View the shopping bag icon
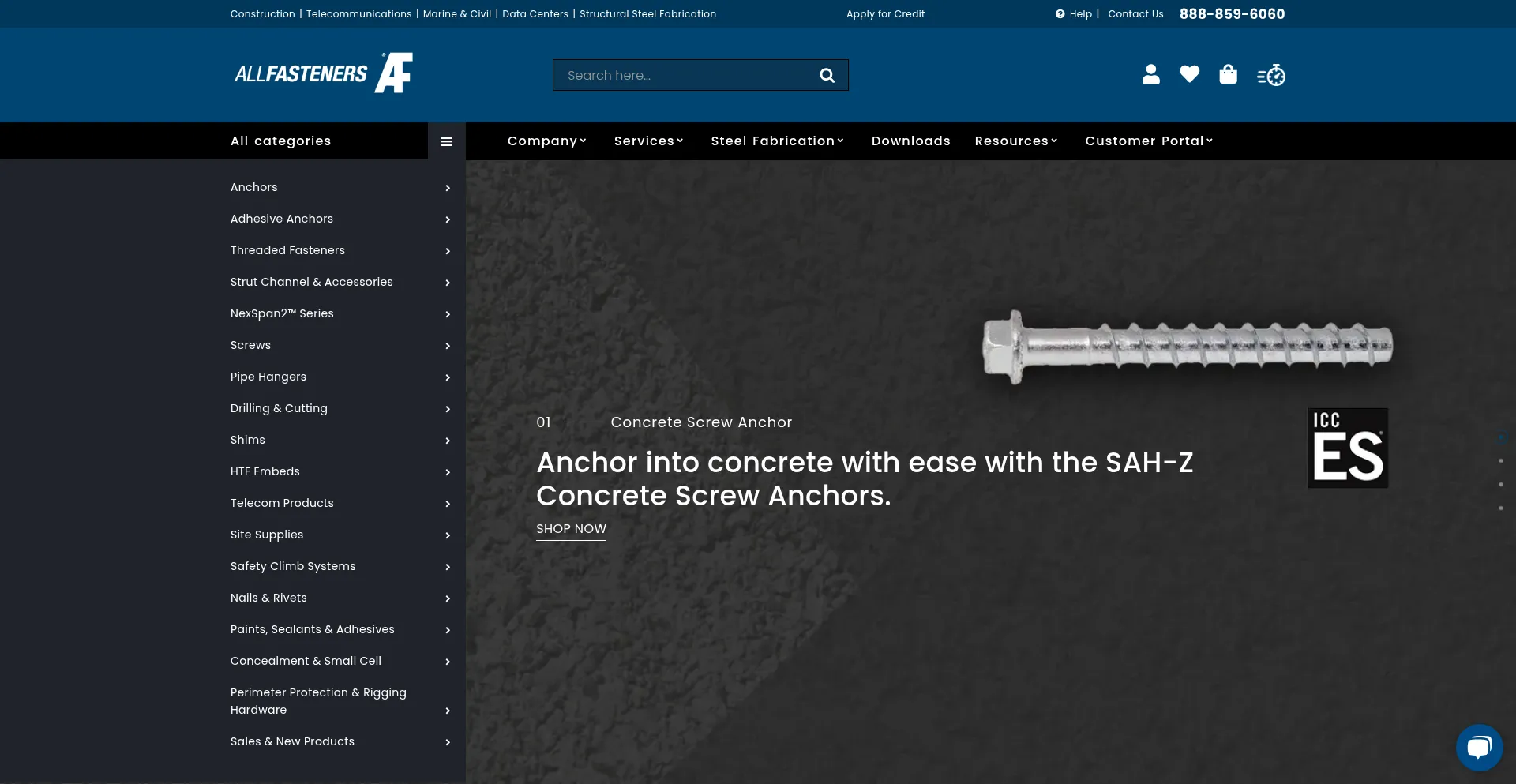Viewport: 1516px width, 784px height. click(1228, 74)
